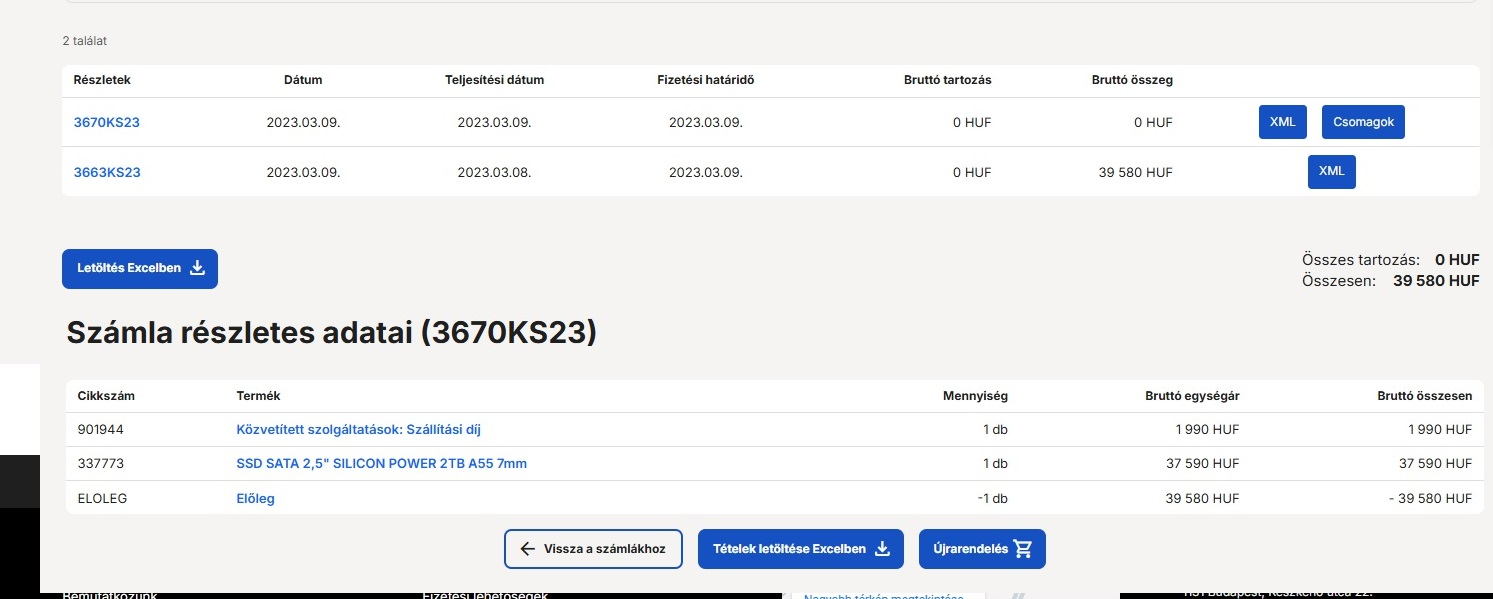Click the Előleg item link
Screen dimensions: 1493x599
255,498
